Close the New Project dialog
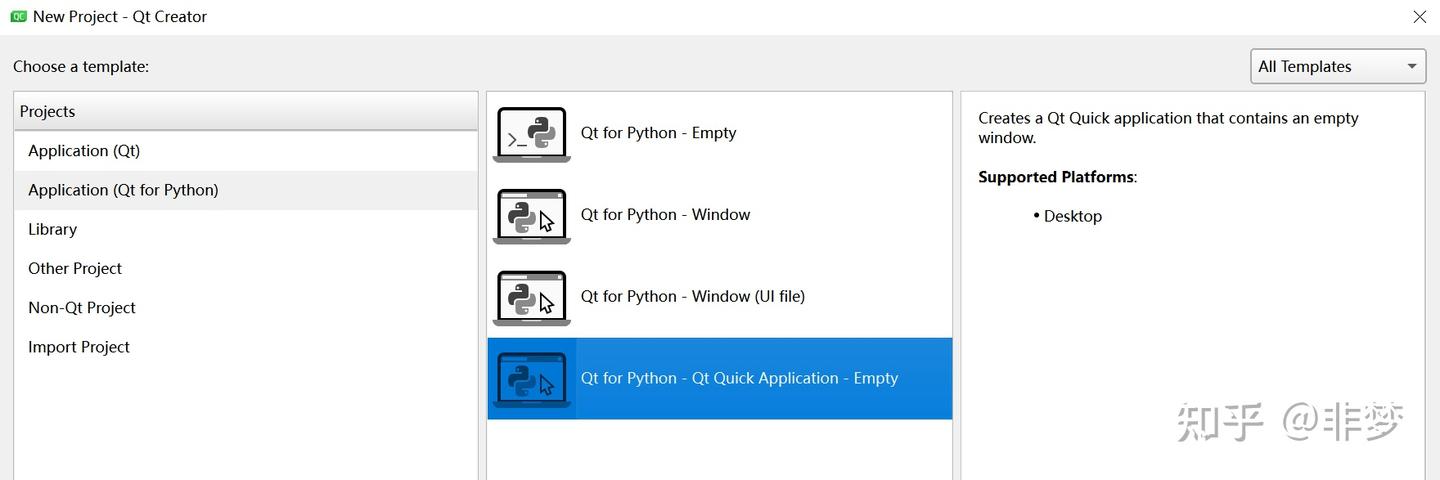 tap(1419, 17)
